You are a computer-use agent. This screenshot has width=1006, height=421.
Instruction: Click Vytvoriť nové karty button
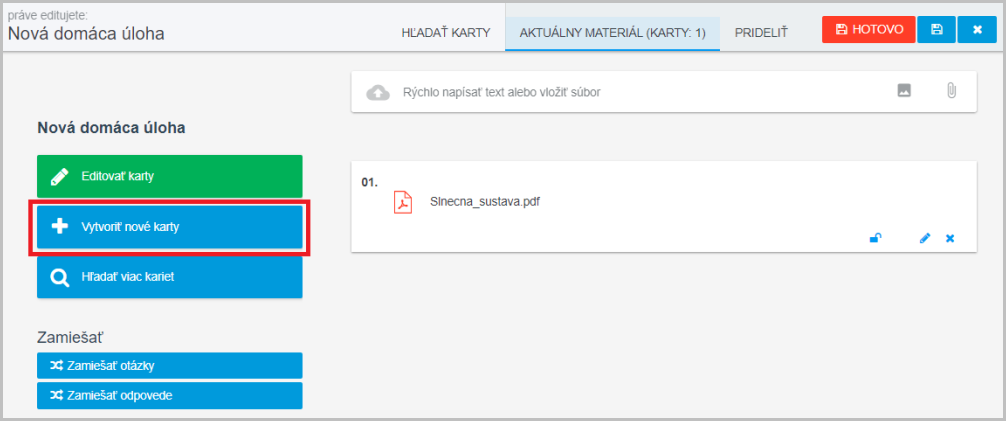[169, 227]
